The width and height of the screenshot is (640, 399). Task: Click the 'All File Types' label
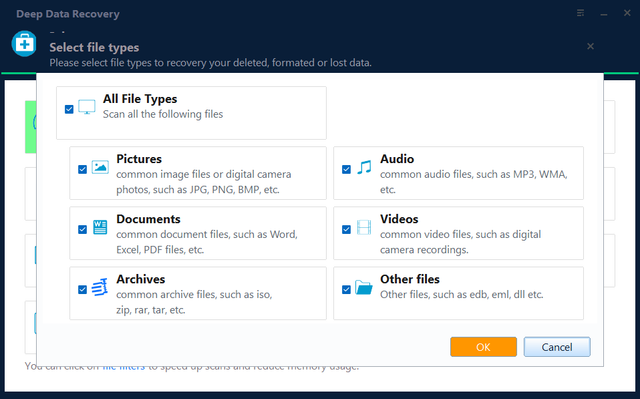[x=140, y=99]
